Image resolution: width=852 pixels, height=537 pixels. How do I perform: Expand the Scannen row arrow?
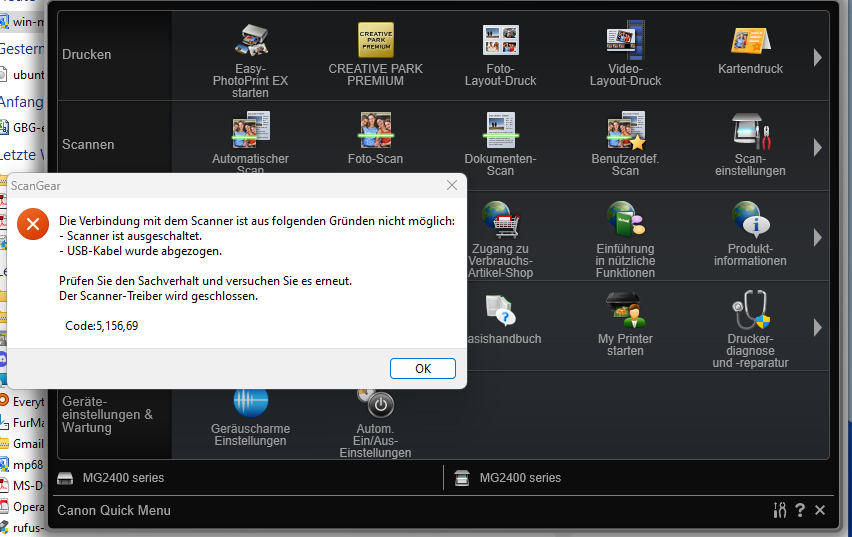818,147
